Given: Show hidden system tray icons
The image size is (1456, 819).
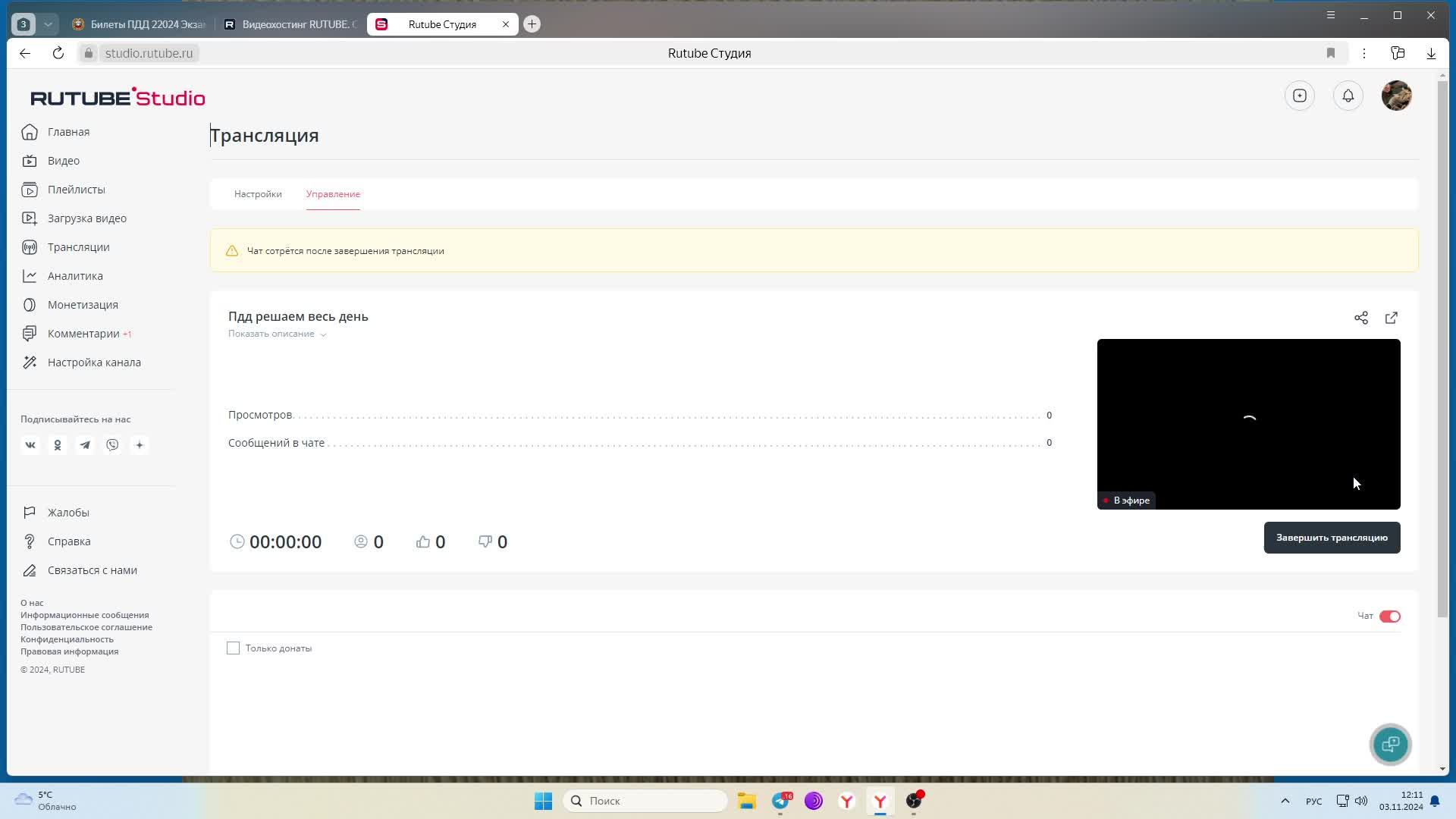Looking at the screenshot, I should pyautogui.click(x=1285, y=801).
